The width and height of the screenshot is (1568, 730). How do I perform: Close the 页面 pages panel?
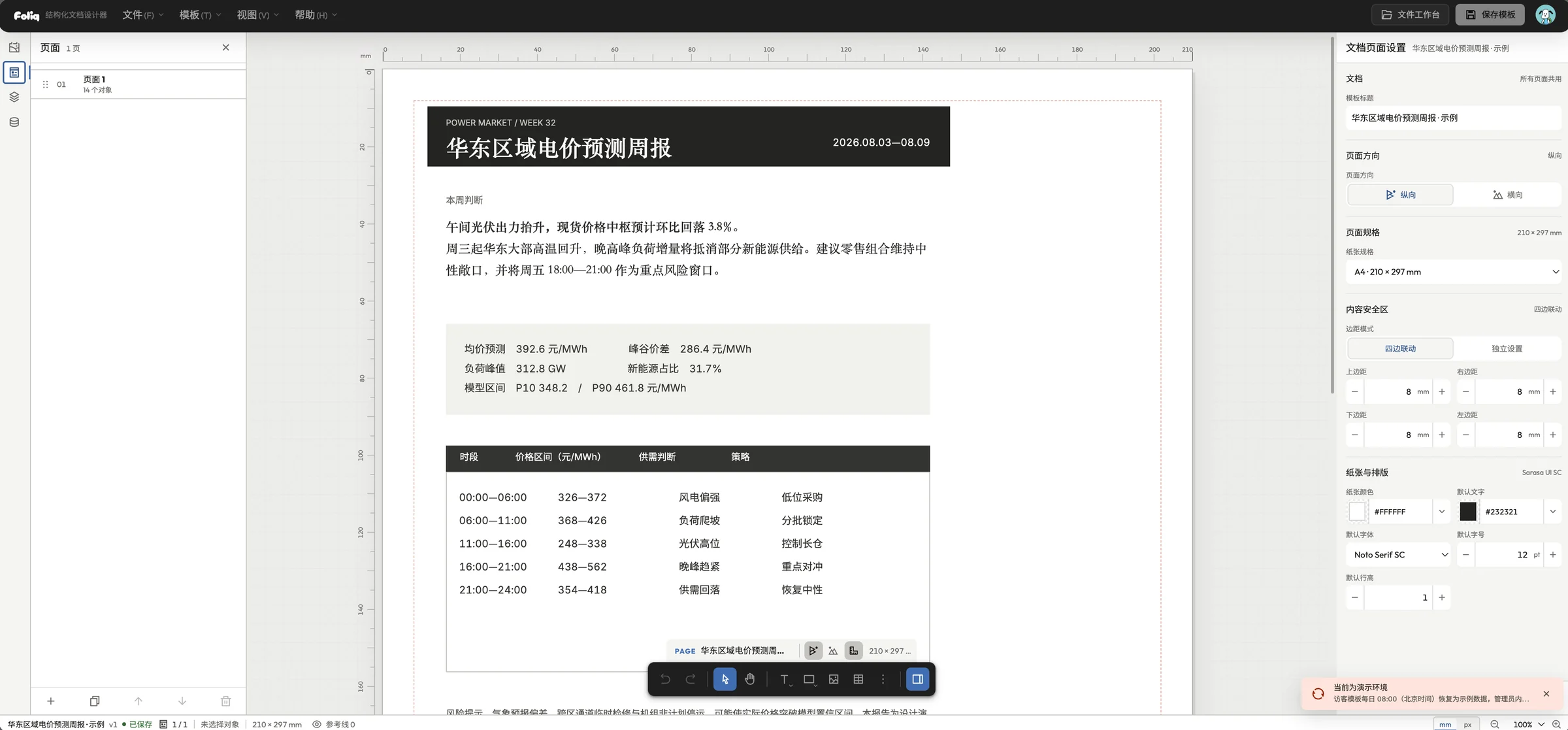[x=225, y=48]
